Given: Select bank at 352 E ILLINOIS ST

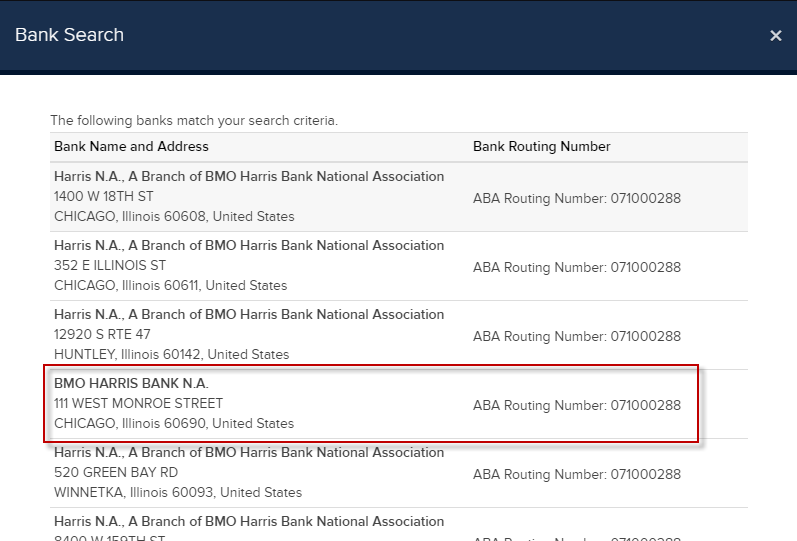Looking at the screenshot, I should pos(398,266).
